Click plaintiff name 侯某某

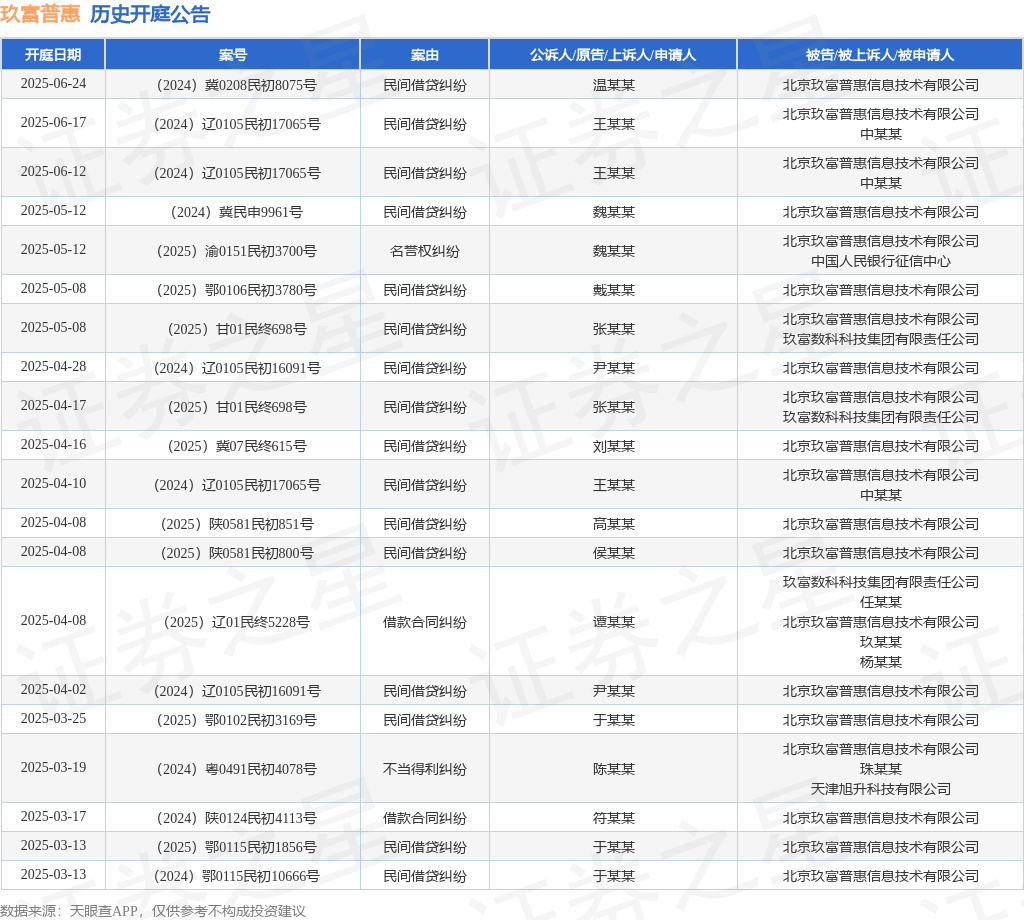point(613,554)
